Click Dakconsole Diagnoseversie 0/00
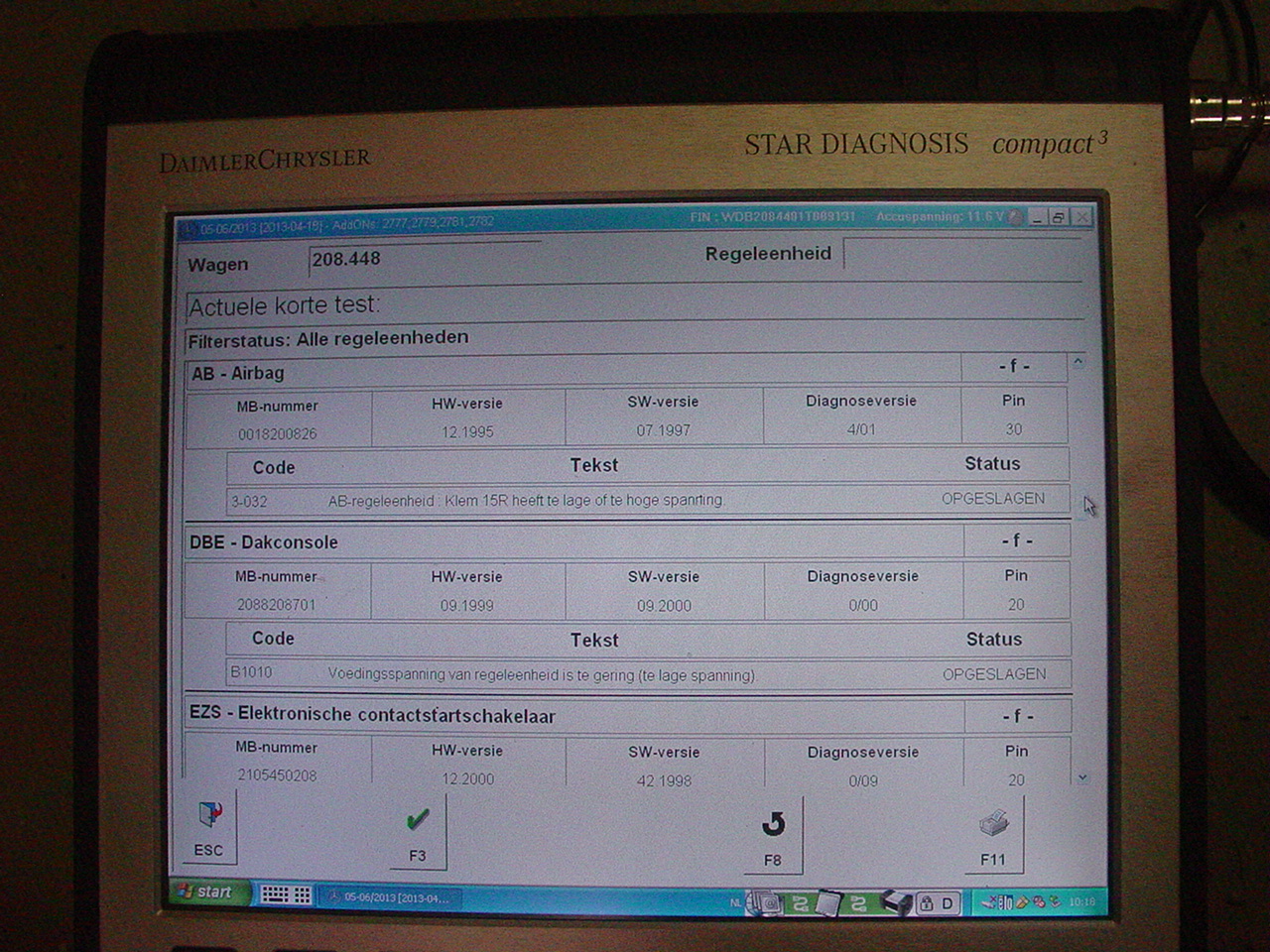Image resolution: width=1270 pixels, height=952 pixels. pyautogui.click(x=863, y=605)
